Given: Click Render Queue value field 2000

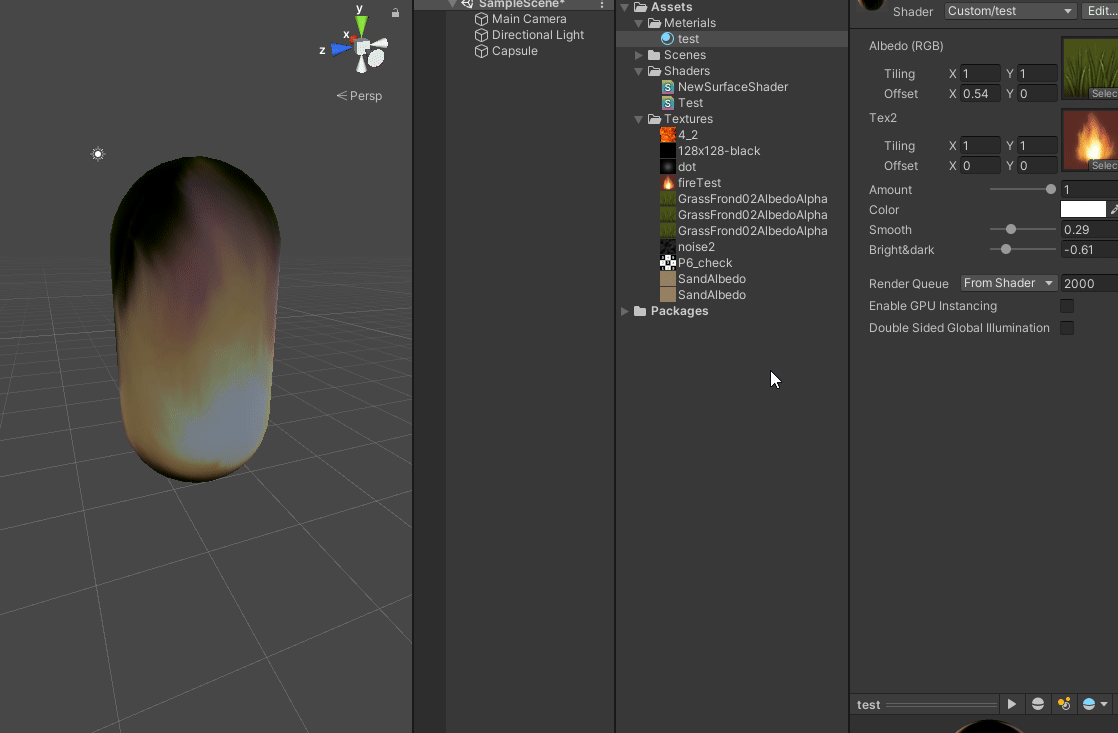Looking at the screenshot, I should click(1089, 283).
